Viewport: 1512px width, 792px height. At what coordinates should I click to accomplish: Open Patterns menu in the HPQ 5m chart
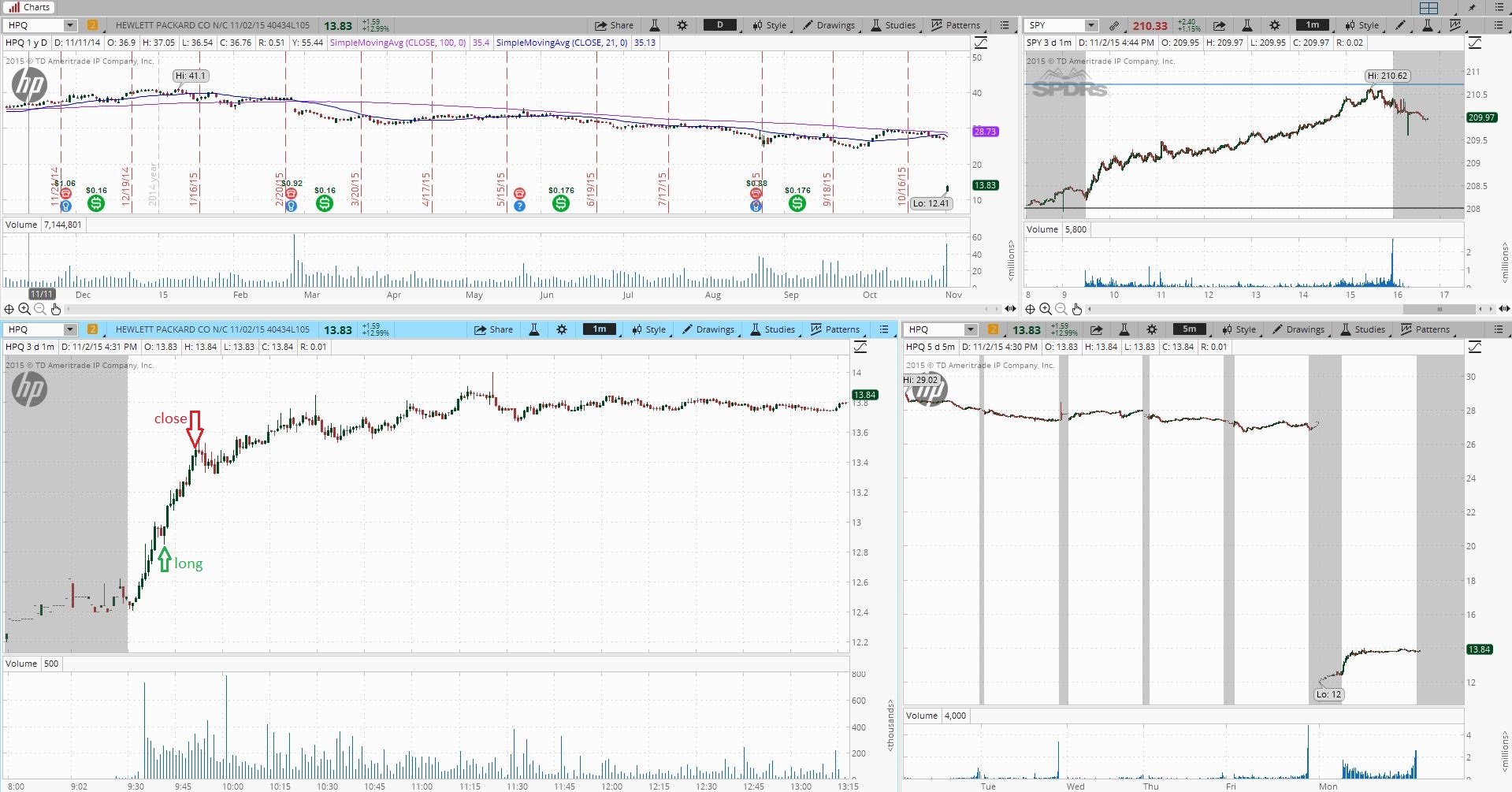click(1425, 329)
